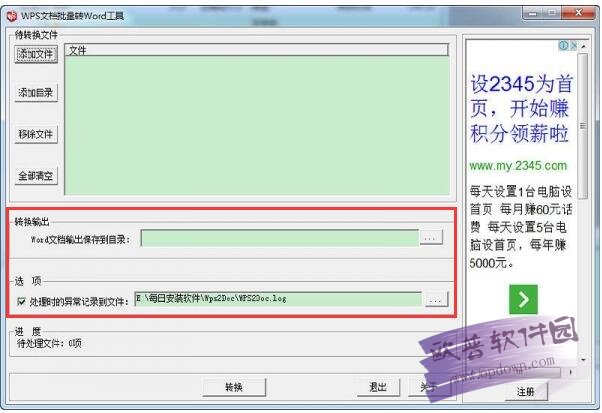Click the ad description paragraph text
Viewport: 602px width, 413px height.
(x=521, y=227)
